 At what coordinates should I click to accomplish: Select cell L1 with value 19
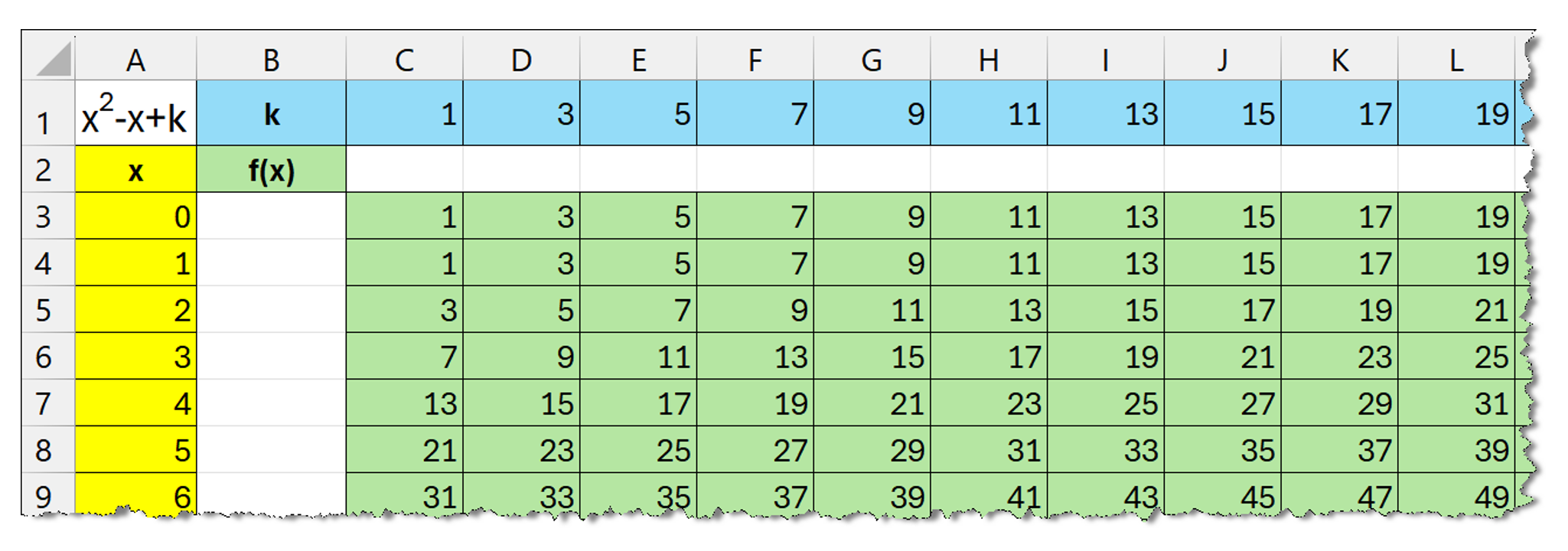[1456, 115]
